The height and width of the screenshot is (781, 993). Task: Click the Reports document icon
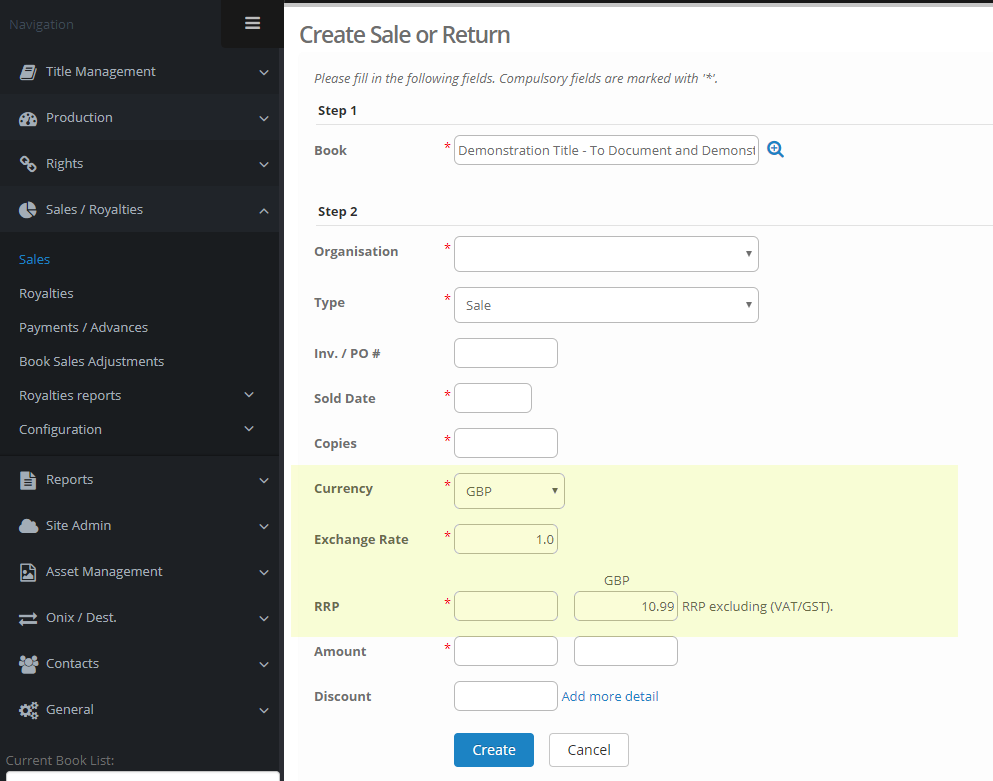pos(28,480)
